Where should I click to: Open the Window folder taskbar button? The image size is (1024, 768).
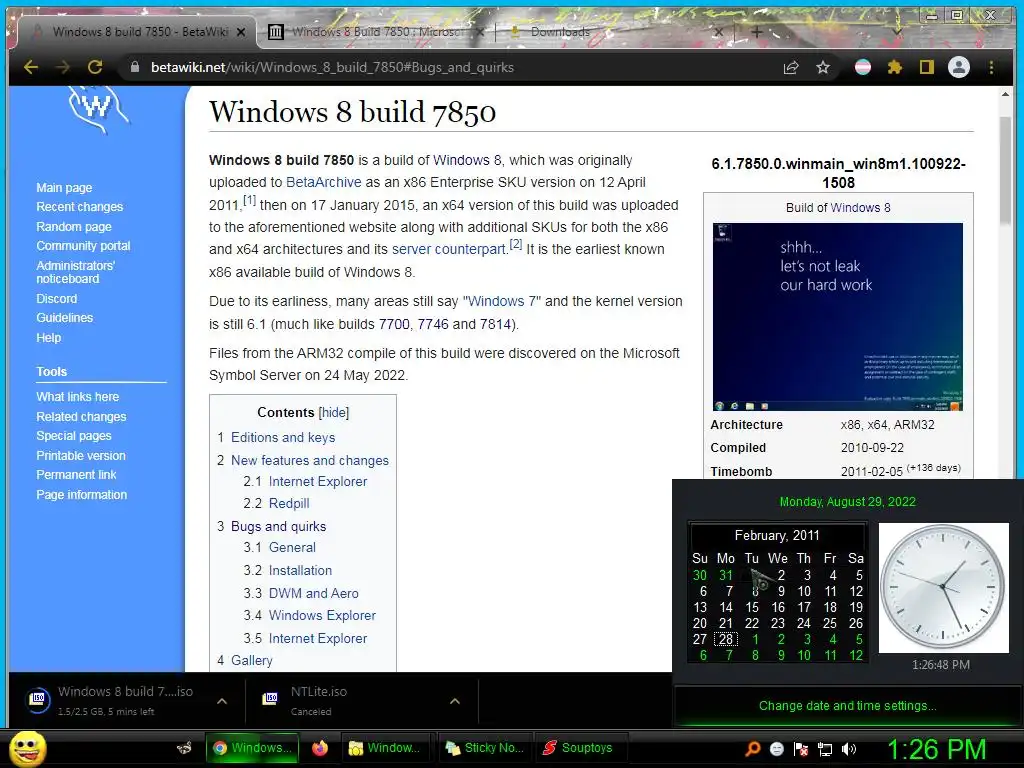click(x=386, y=748)
